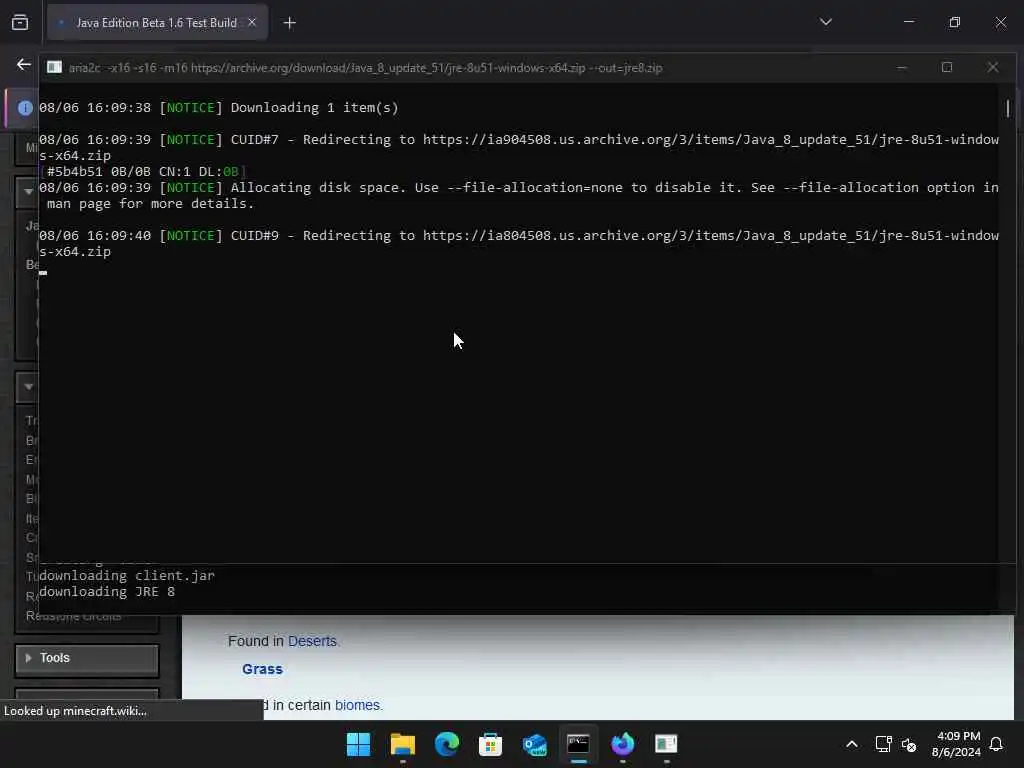Click the #5b4b51 download progress line
The width and height of the screenshot is (1024, 768).
[142, 172]
